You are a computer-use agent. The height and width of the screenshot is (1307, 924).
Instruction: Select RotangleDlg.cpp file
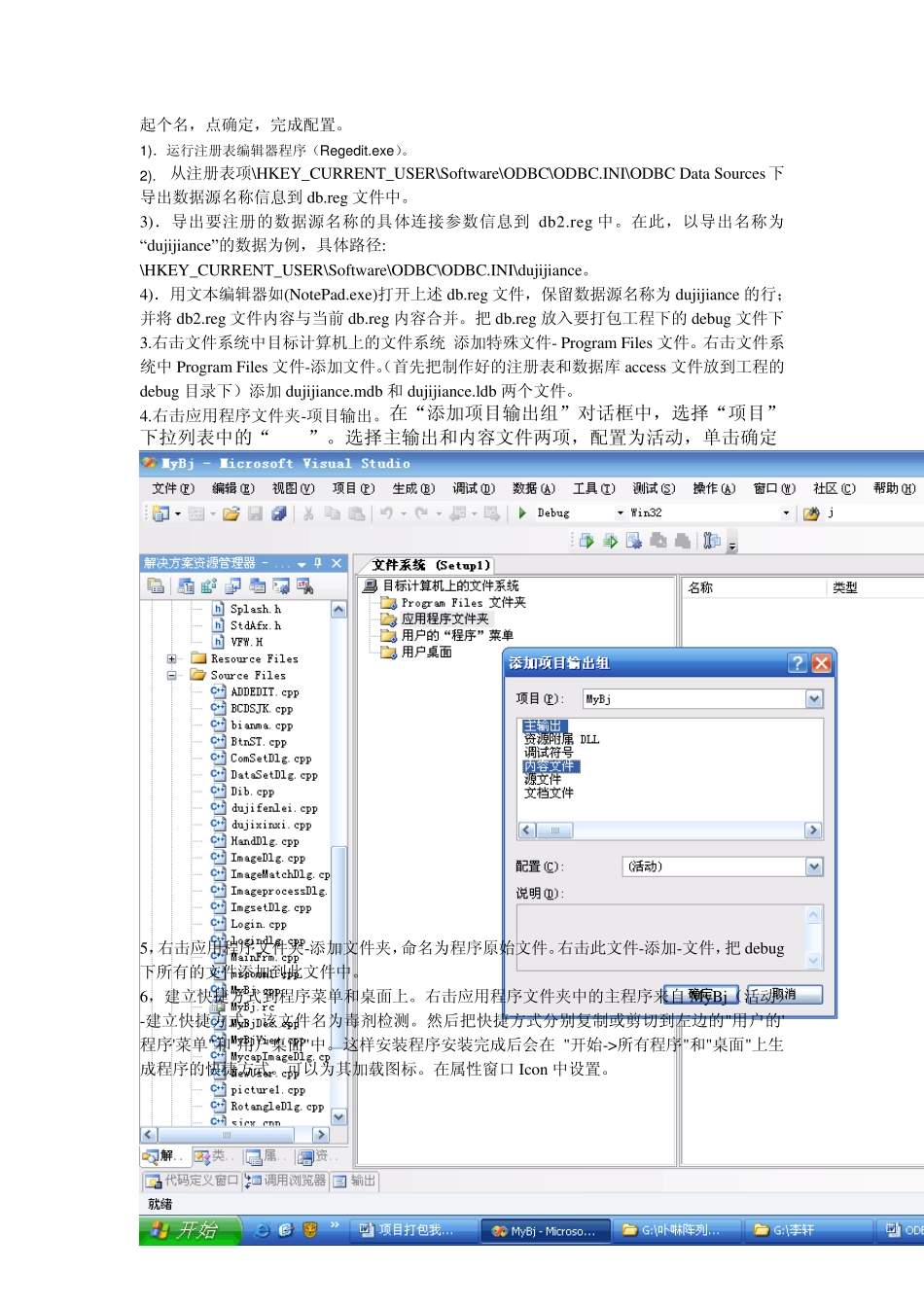click(x=277, y=1107)
